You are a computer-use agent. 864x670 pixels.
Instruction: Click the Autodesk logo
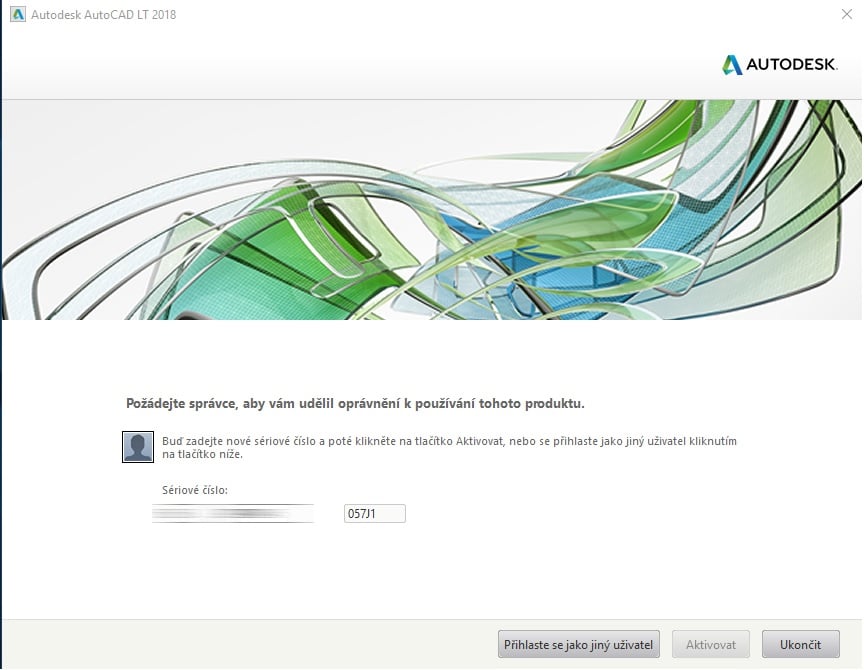click(780, 64)
